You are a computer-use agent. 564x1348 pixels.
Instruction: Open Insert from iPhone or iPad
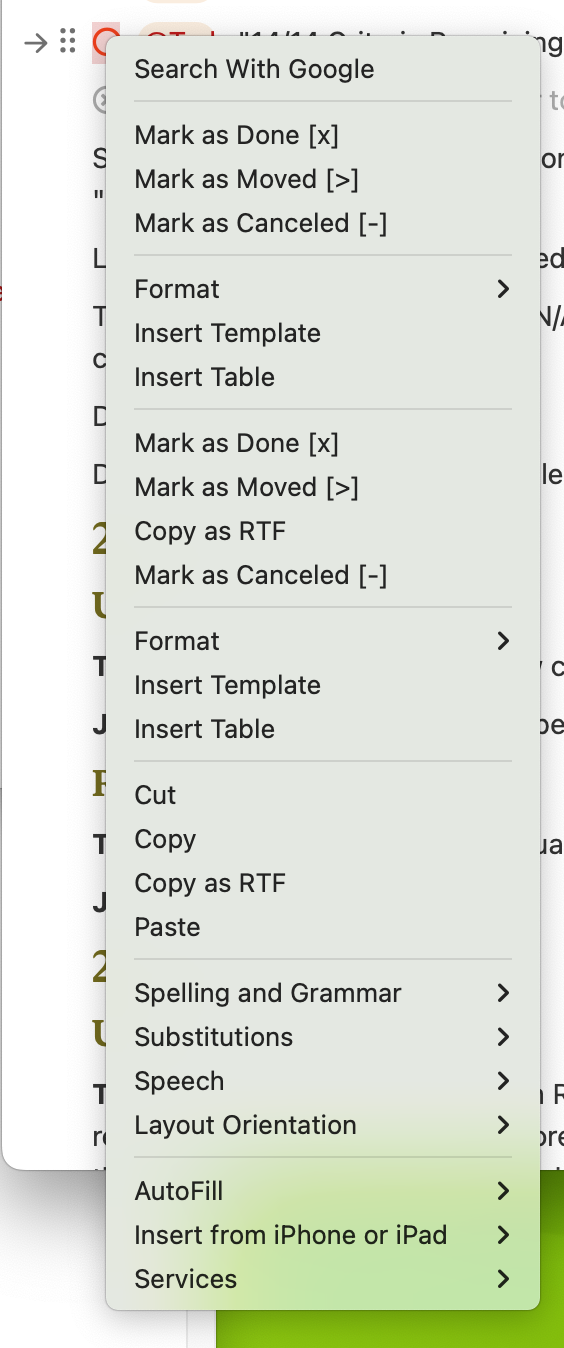point(322,1235)
